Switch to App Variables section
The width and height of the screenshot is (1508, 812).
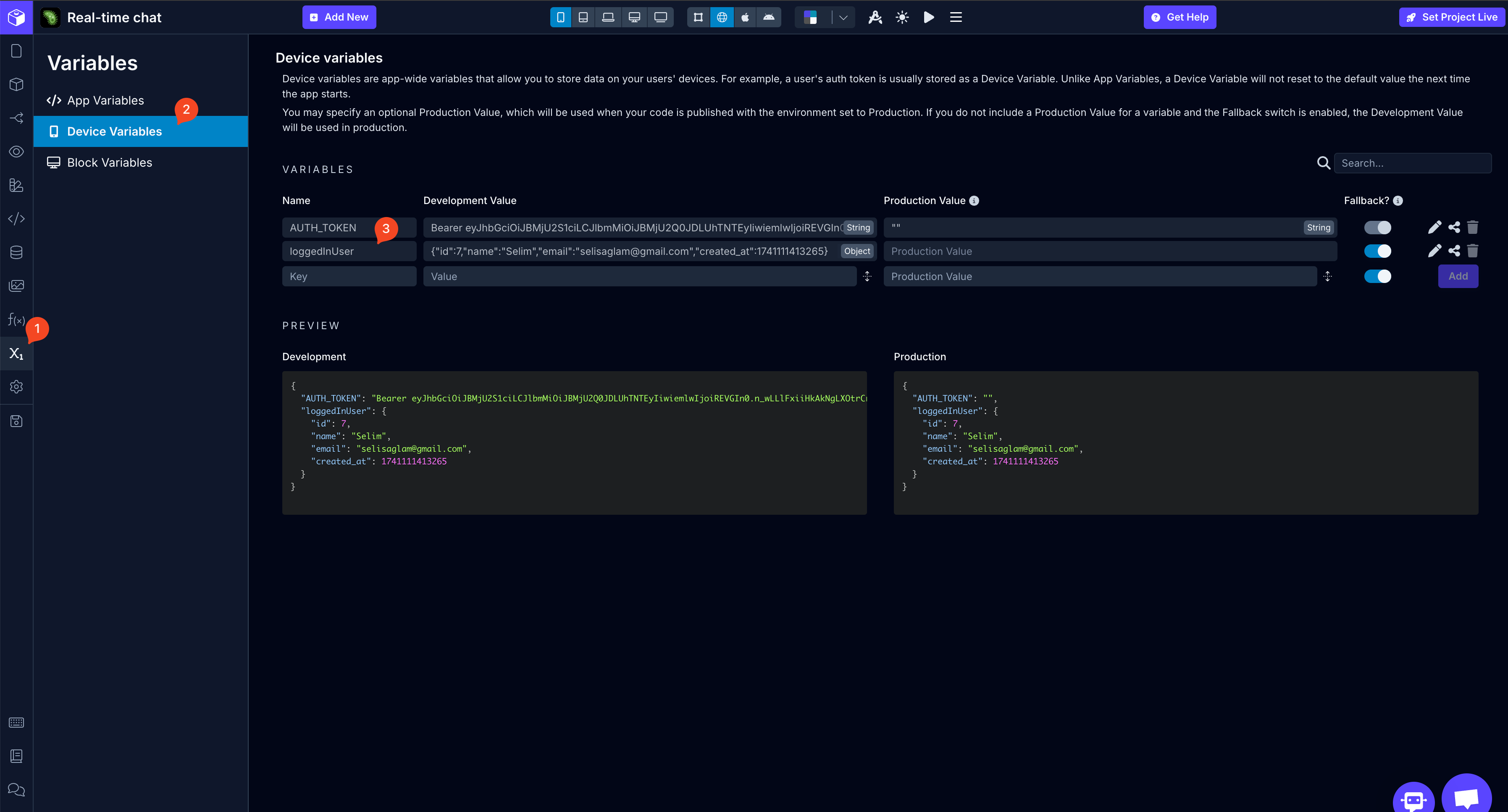coord(141,100)
